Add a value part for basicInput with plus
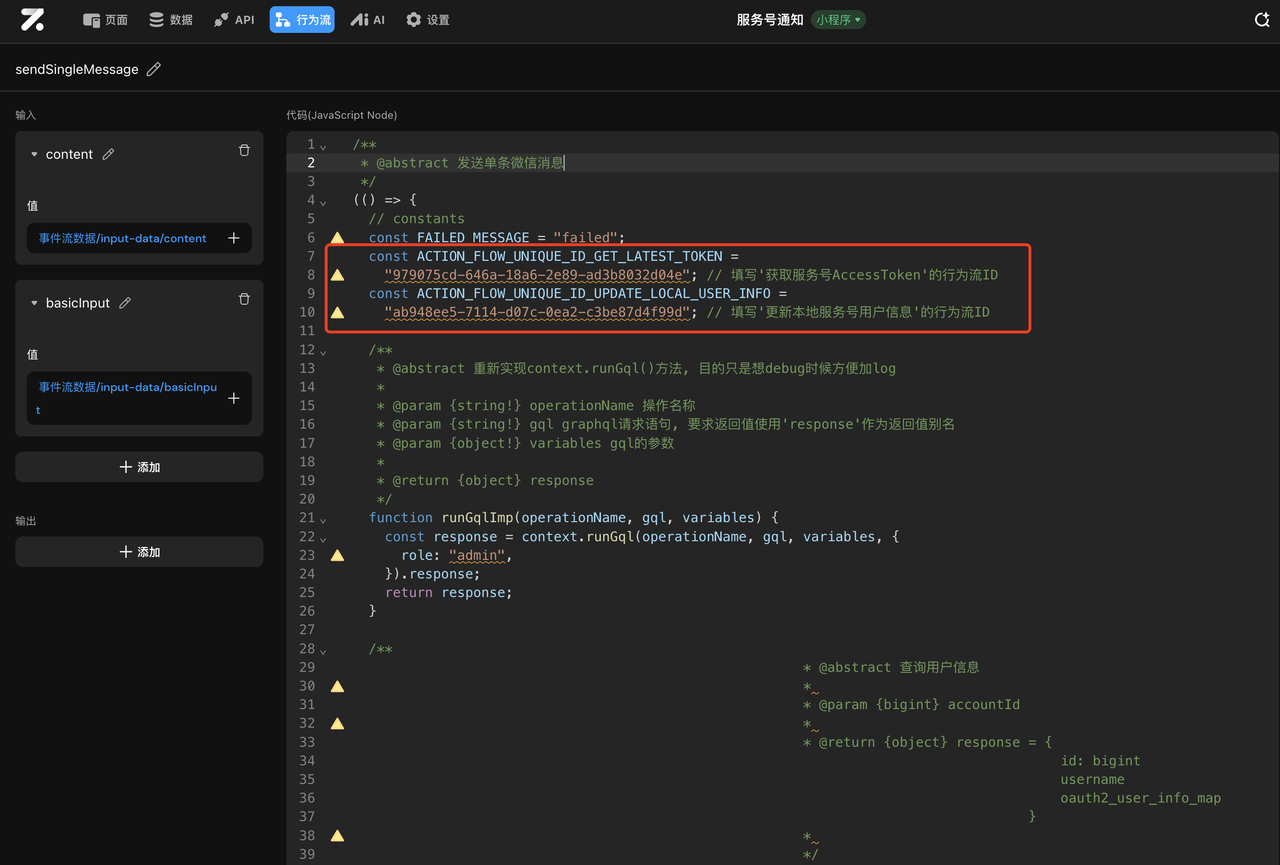The width and height of the screenshot is (1280, 865). click(234, 398)
